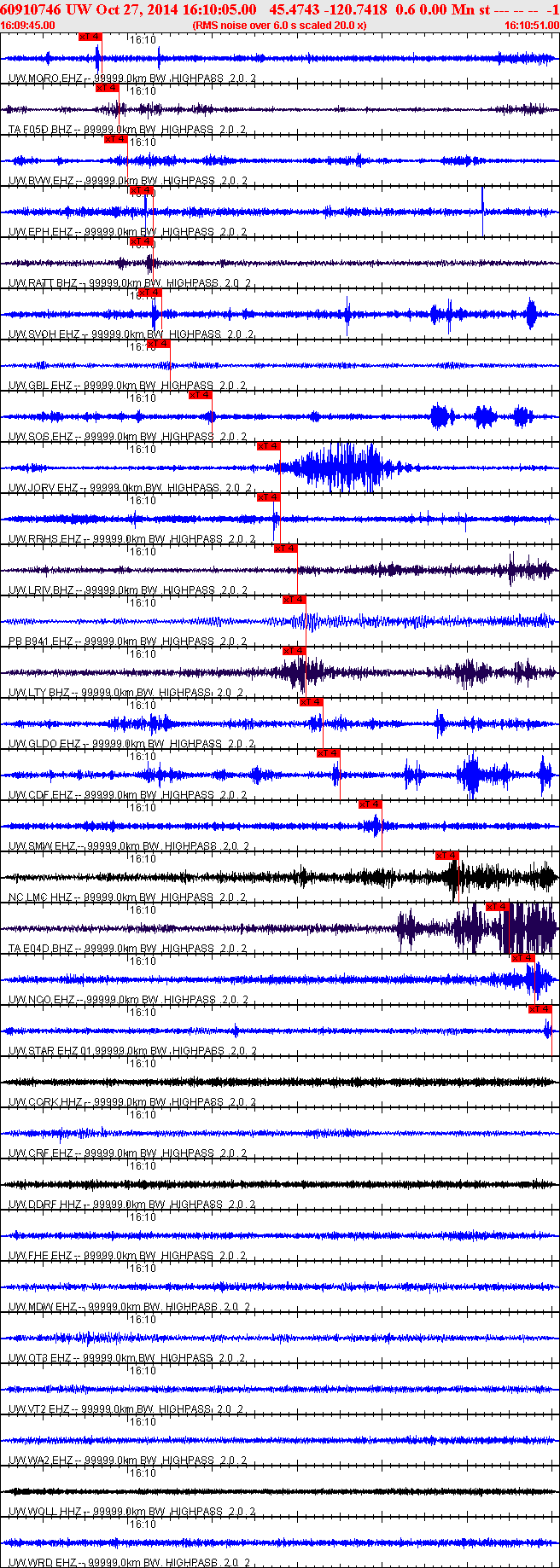Select the pick marker on UW.STAR.EHZ.01 trace
The image size is (560, 1568).
(x=540, y=1009)
